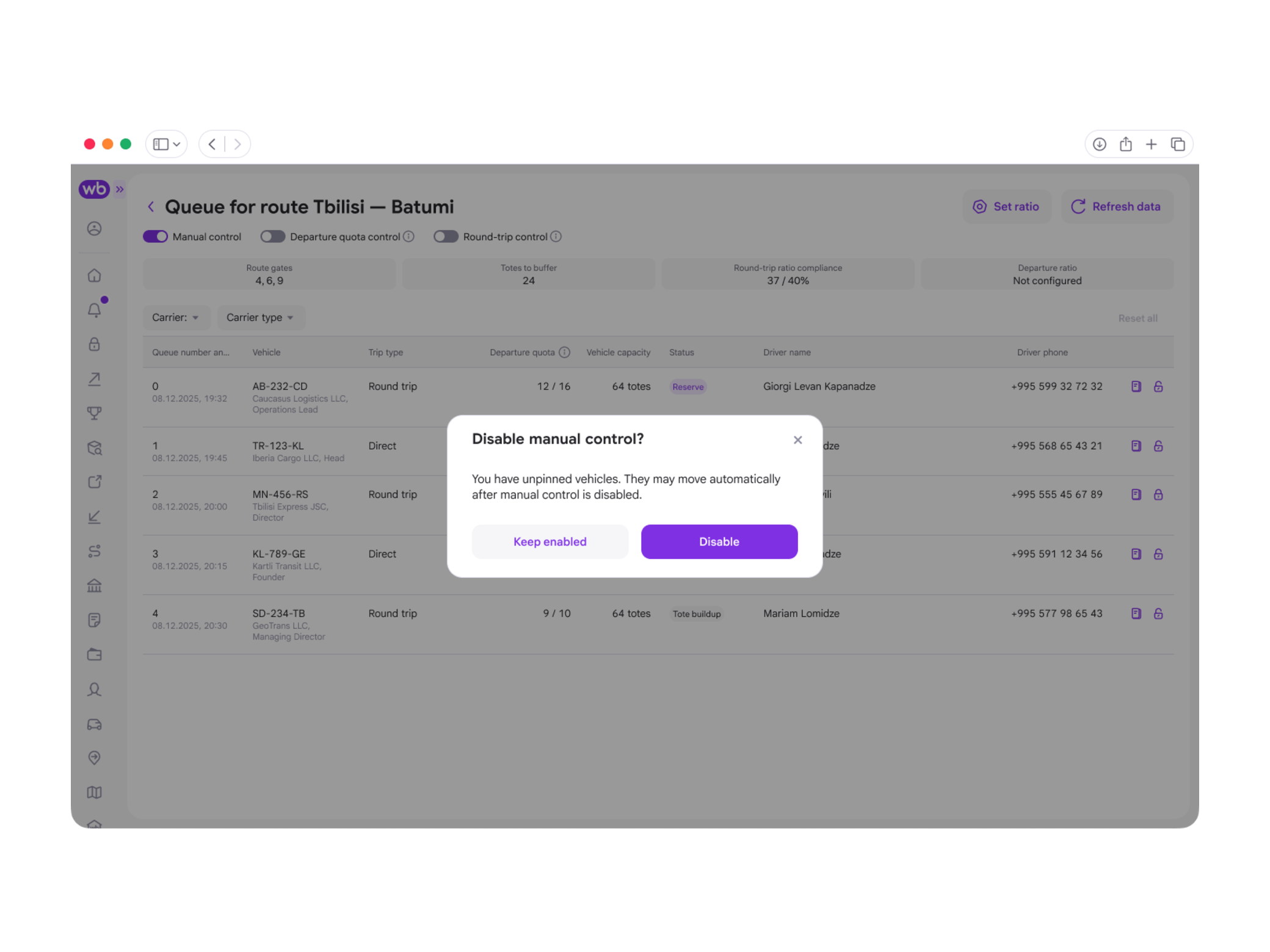Click browser forward navigation arrow
The width and height of the screenshot is (1270, 952).
click(238, 144)
